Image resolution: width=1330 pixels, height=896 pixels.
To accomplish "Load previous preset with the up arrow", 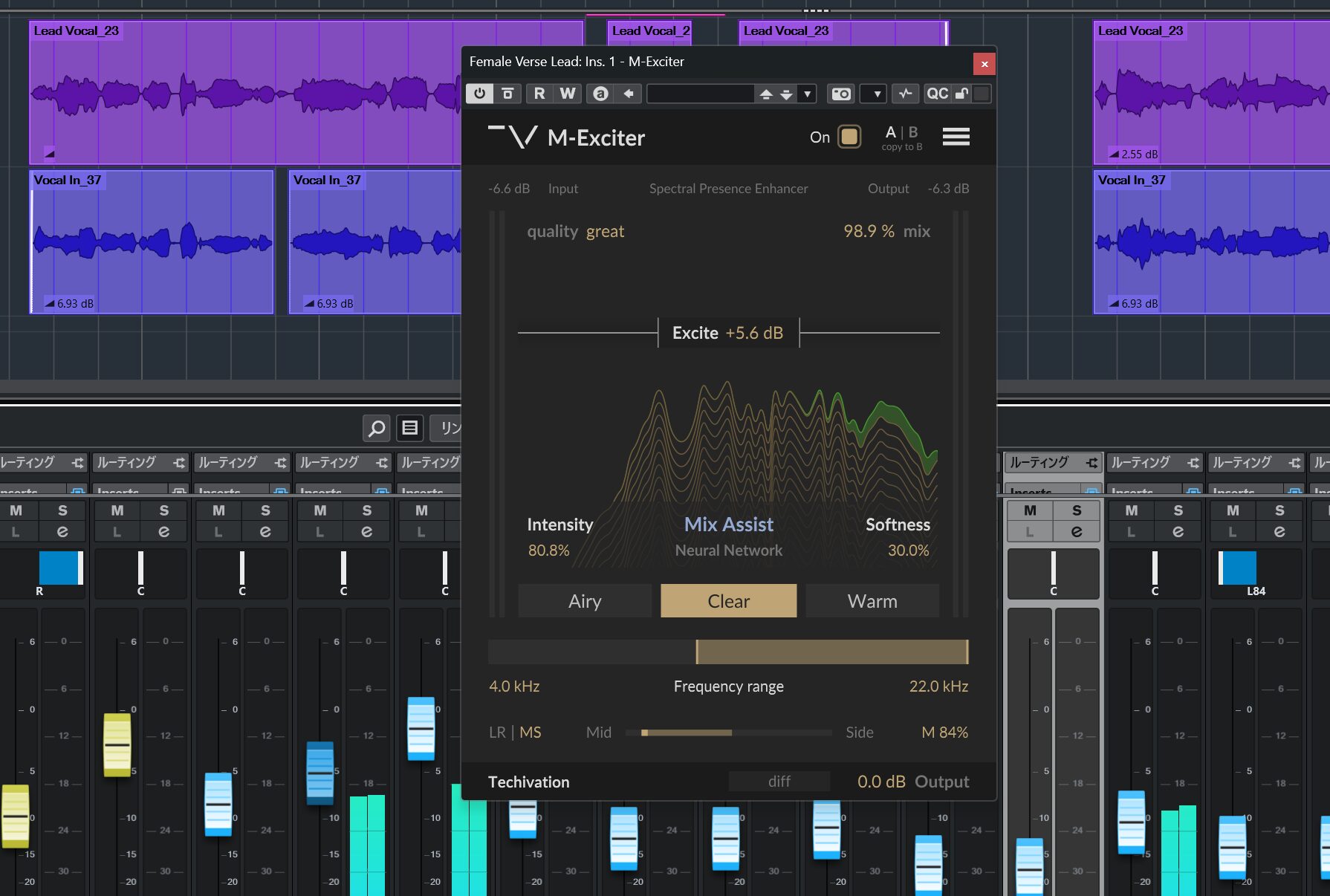I will 765,94.
